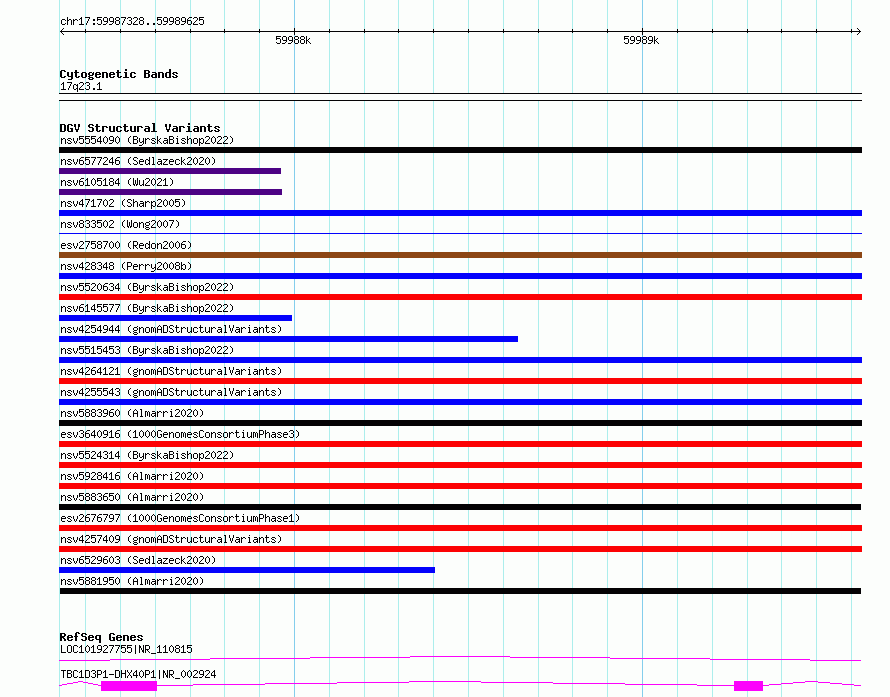This screenshot has width=890, height=697.
Task: Open the esv2758700 (Redon2006) label
Action: [x=126, y=245]
